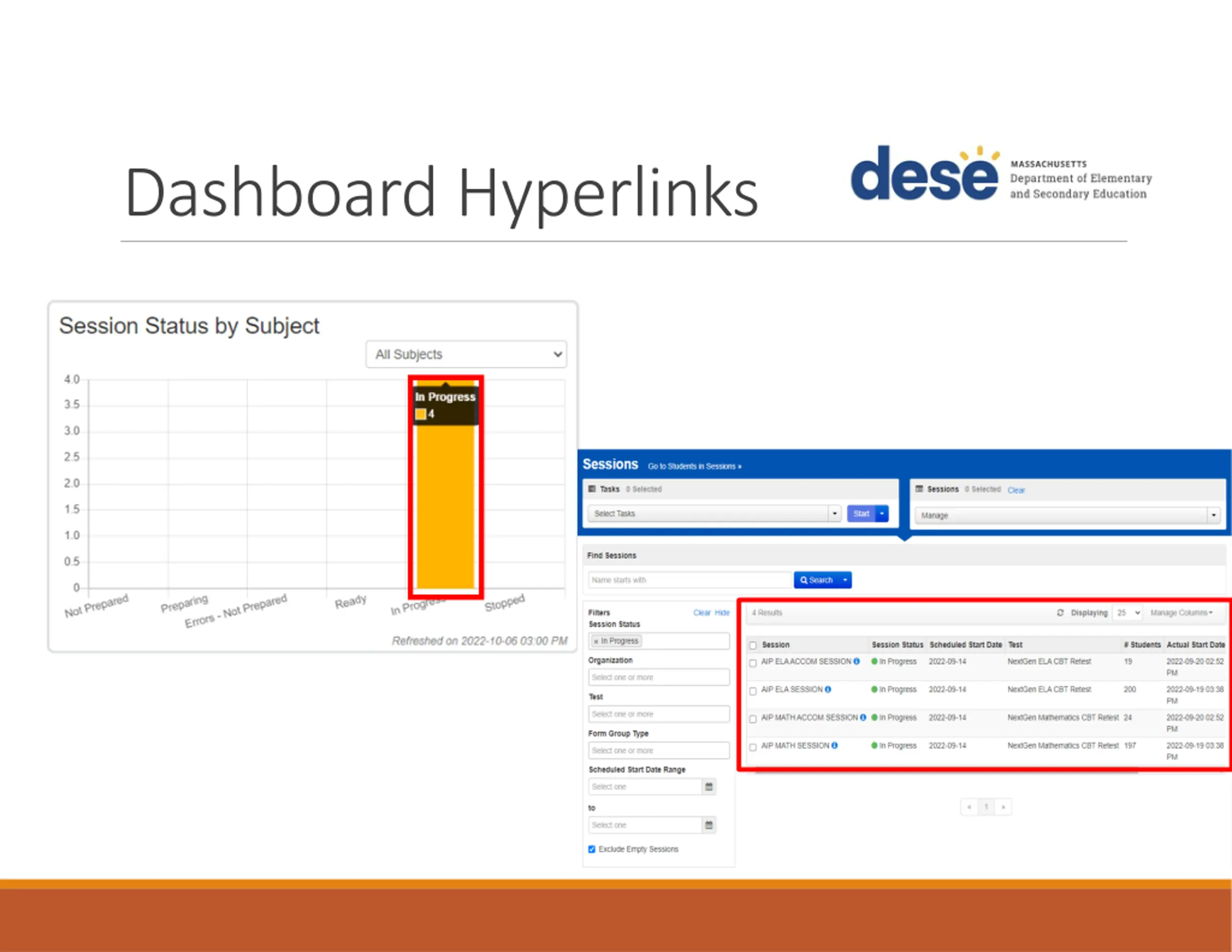Check the AIP ELA SESSION row

click(753, 691)
